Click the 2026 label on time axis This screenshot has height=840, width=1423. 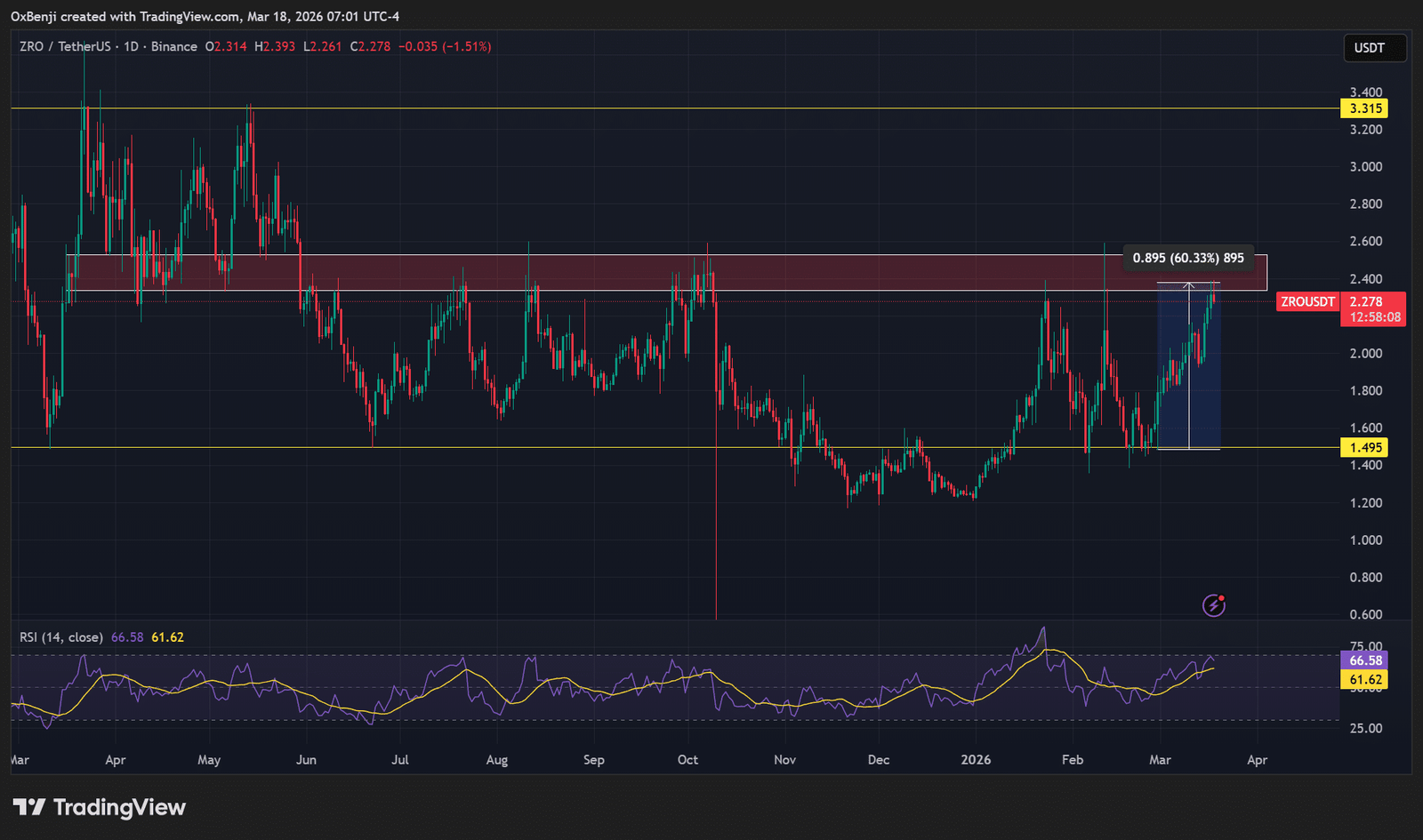coord(976,760)
